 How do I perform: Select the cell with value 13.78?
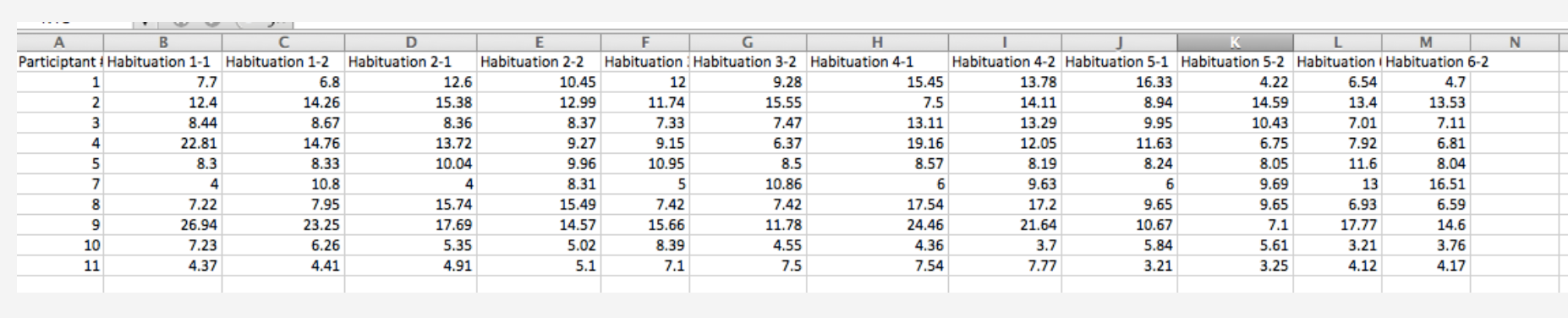pos(1005,82)
